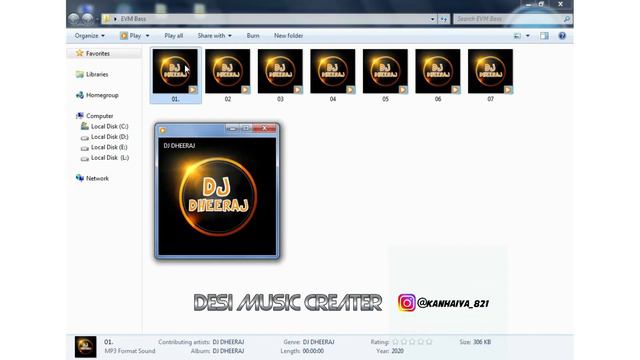Click the Forward navigation button
Viewport: 640px width, 360px height.
click(87, 19)
